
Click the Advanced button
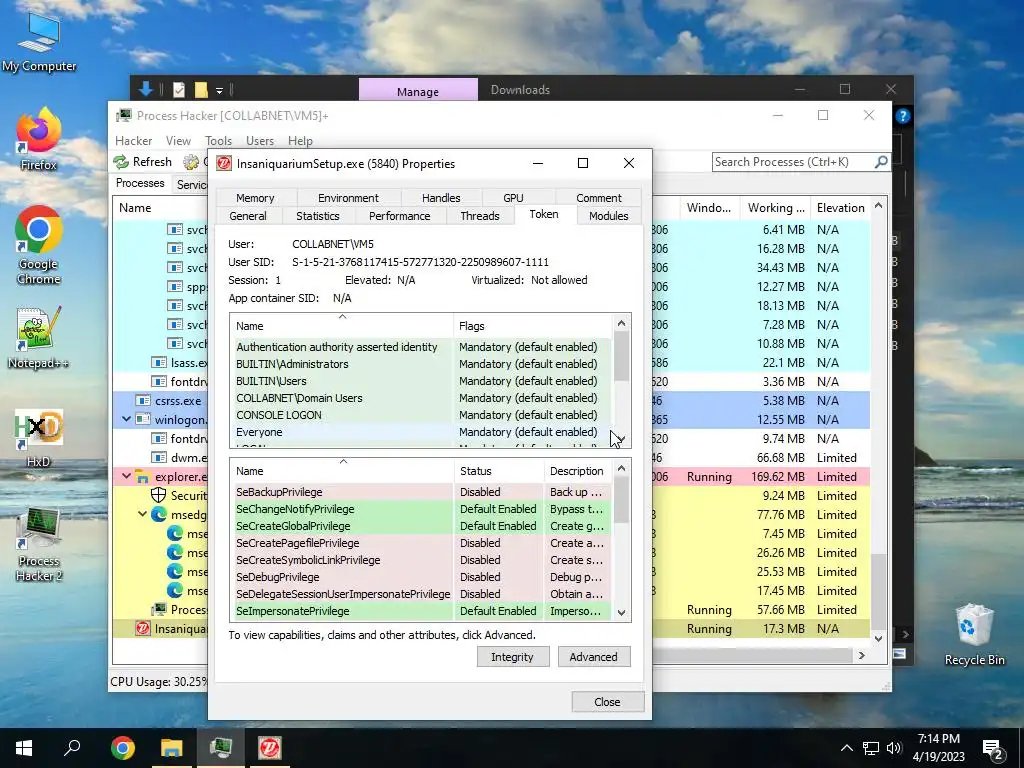(x=594, y=657)
